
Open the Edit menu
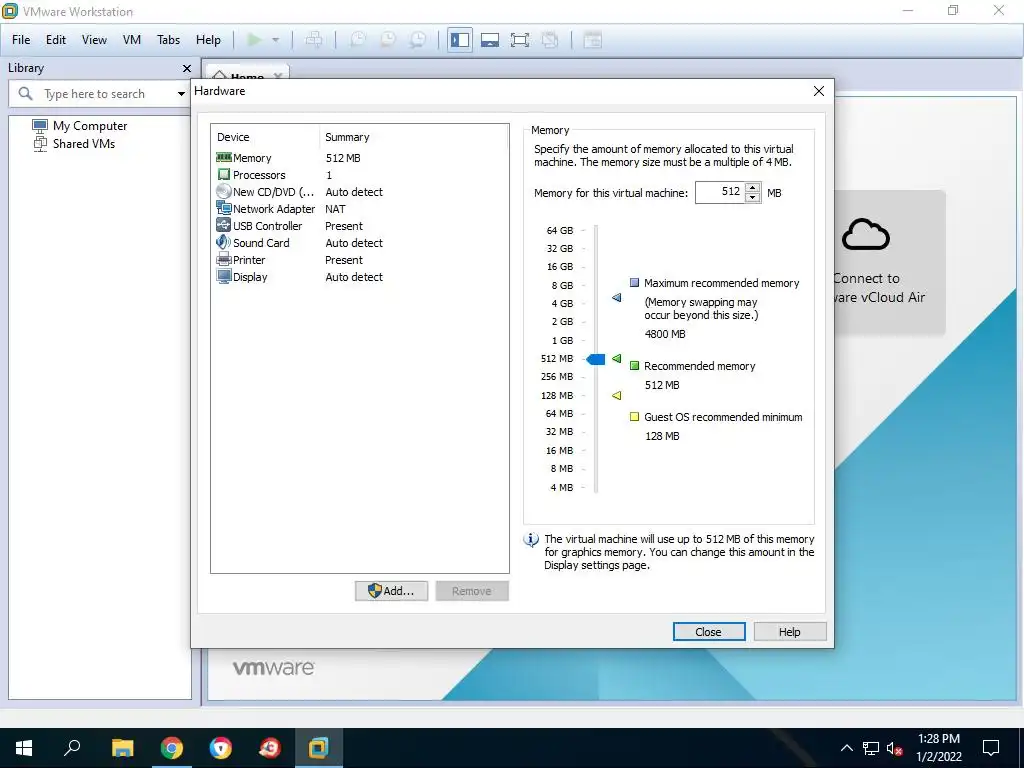(56, 40)
